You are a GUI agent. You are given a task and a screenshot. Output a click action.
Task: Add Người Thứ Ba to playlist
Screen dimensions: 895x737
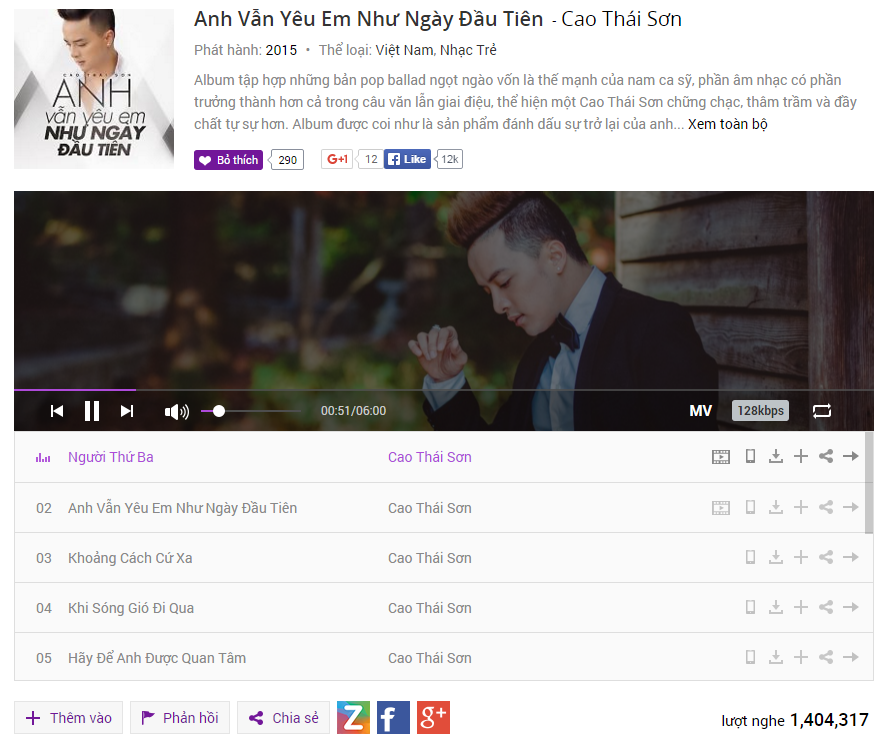click(801, 456)
